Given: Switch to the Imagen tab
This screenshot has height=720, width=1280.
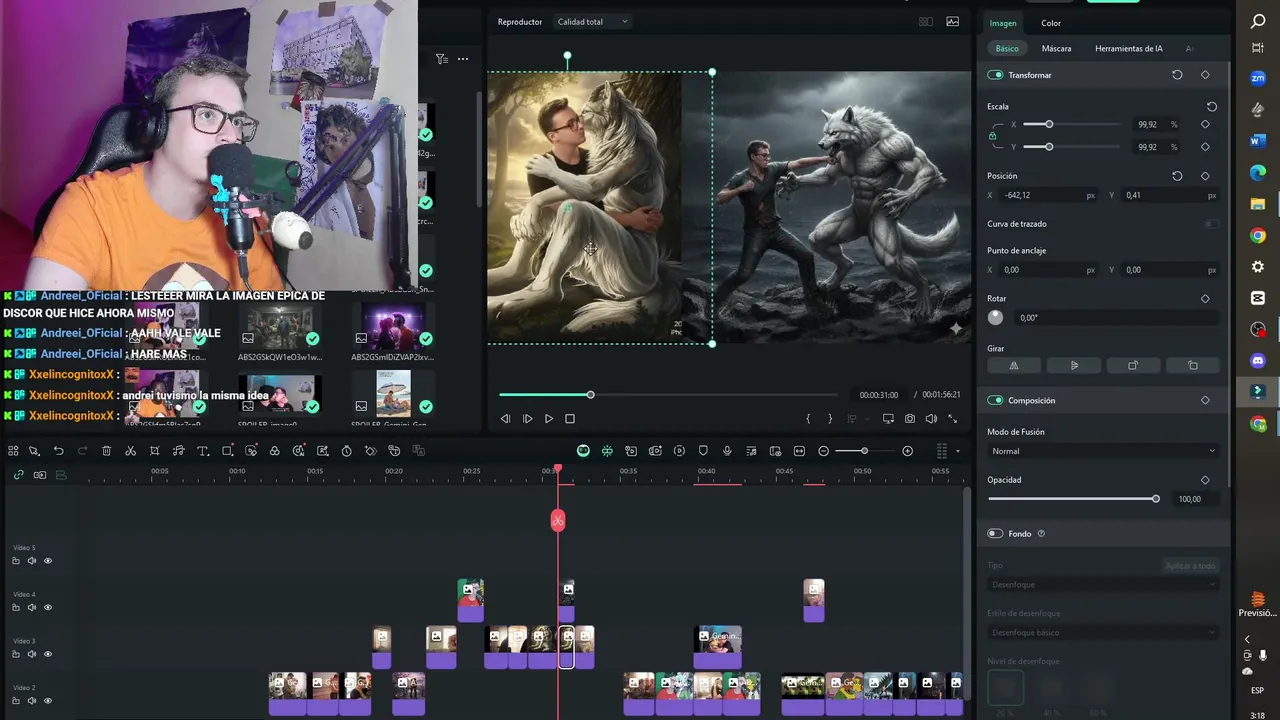Looking at the screenshot, I should (1003, 23).
